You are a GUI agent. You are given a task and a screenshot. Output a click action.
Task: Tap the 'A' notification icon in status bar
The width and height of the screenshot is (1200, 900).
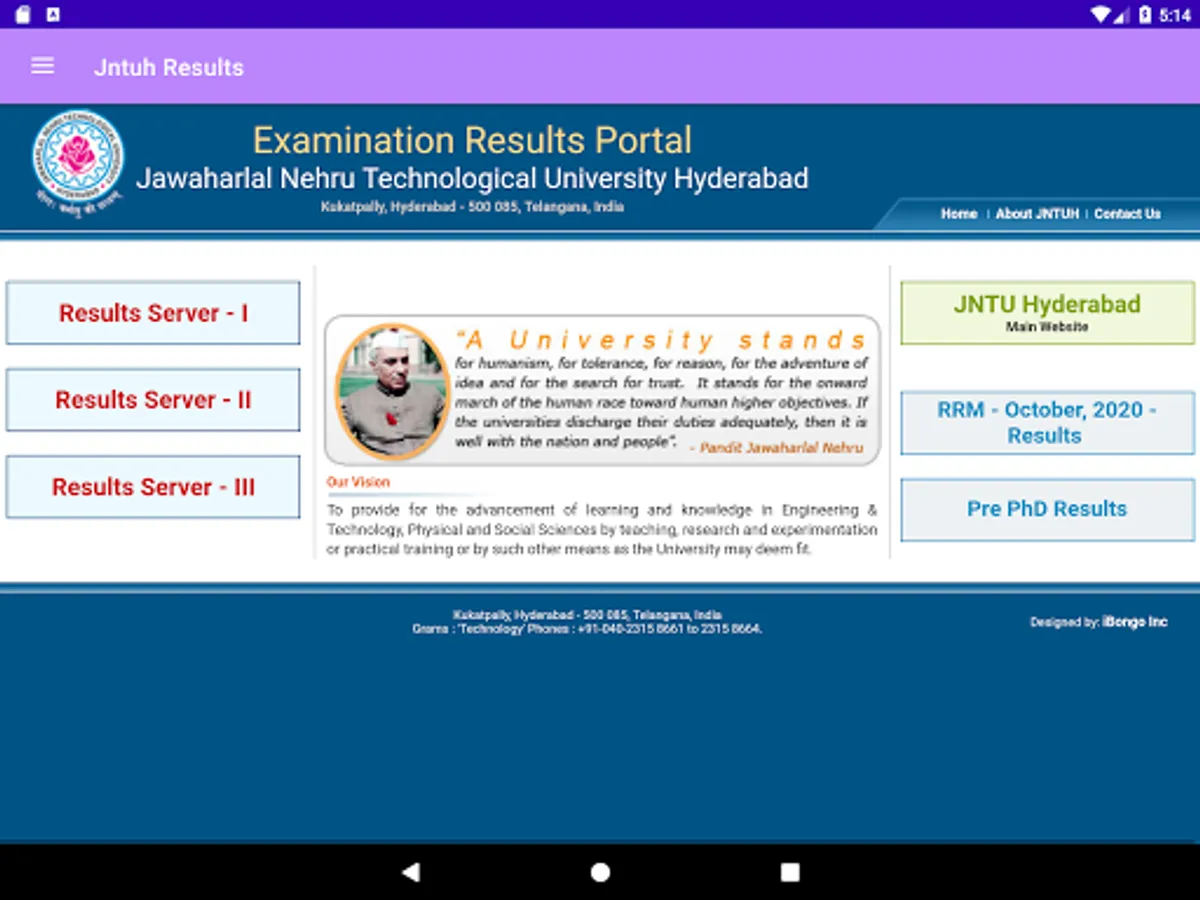pos(54,15)
